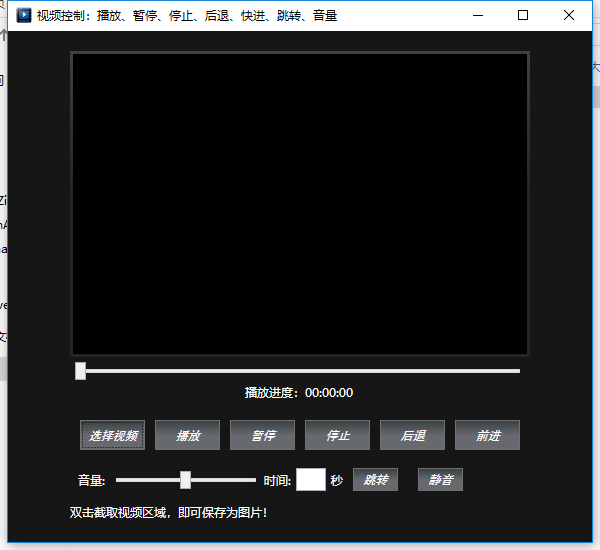Pause the video using 暂停
Viewport: 600px width, 550px height.
[263, 436]
